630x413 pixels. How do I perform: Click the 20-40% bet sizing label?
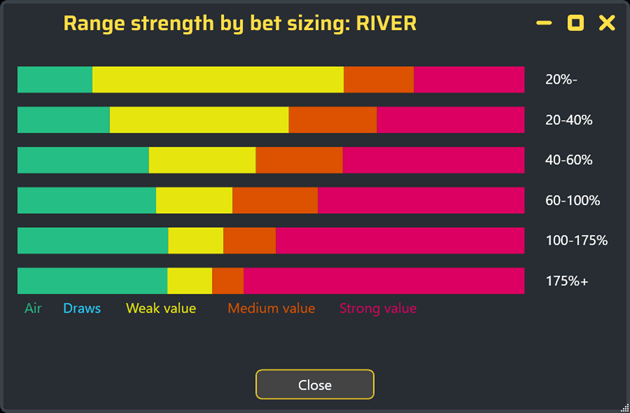569,120
